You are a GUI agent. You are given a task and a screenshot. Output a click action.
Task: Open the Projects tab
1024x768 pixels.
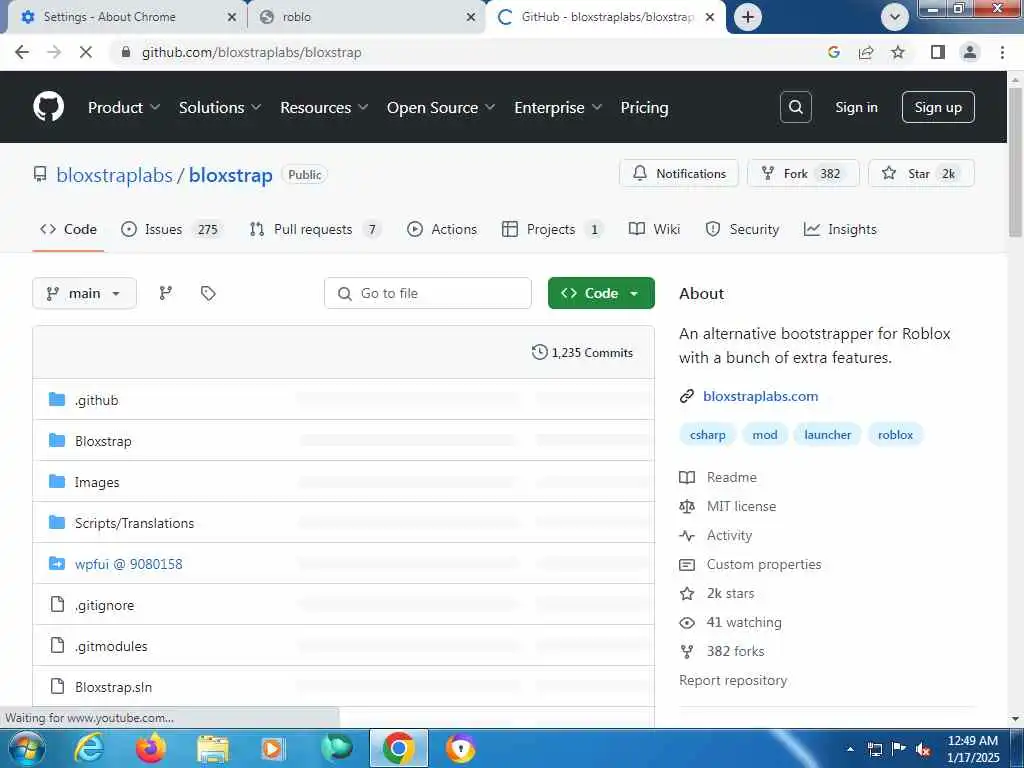click(552, 229)
